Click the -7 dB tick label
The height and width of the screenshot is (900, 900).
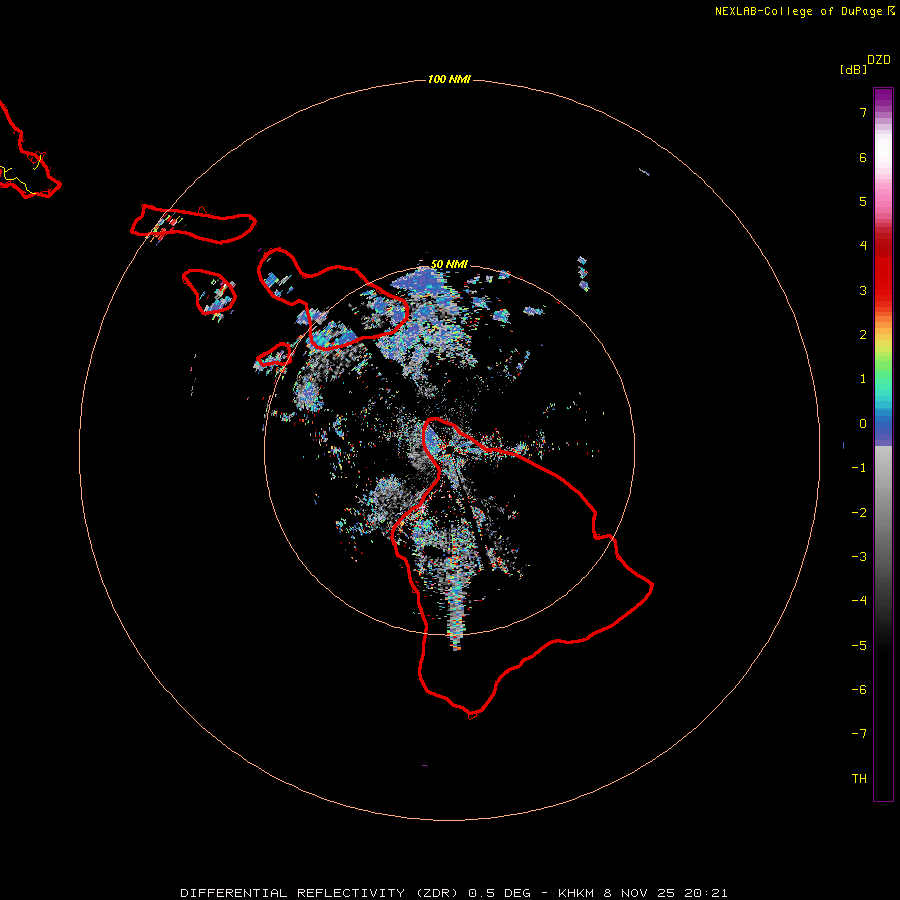(859, 734)
